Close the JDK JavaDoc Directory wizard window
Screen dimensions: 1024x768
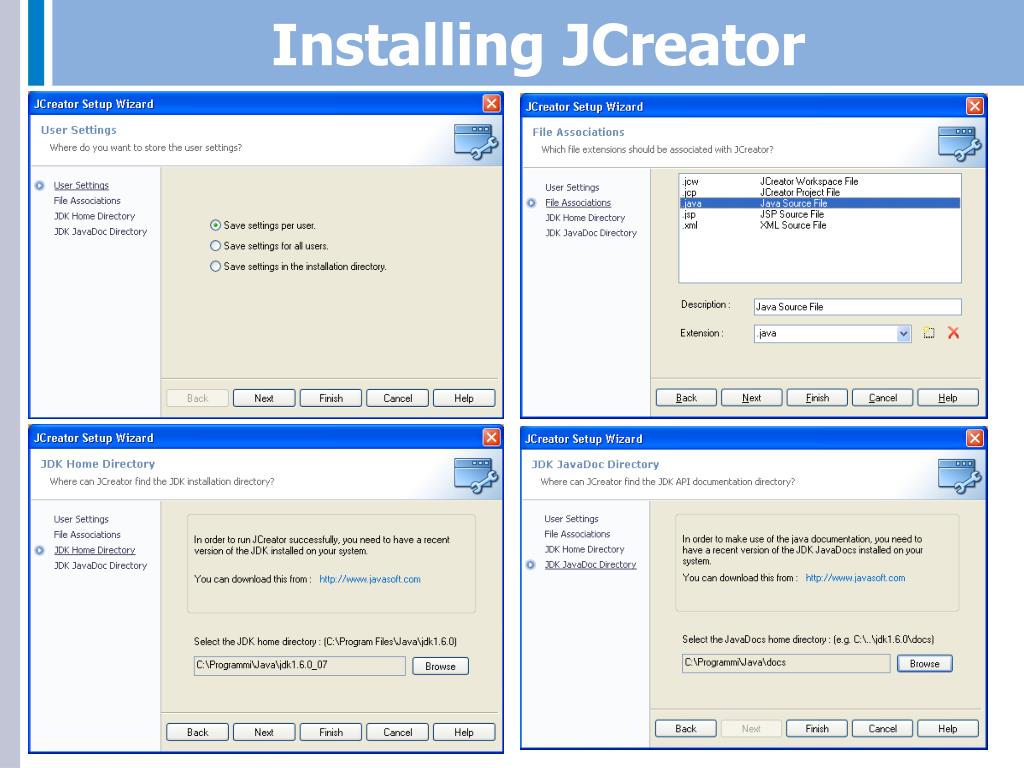pyautogui.click(x=974, y=438)
